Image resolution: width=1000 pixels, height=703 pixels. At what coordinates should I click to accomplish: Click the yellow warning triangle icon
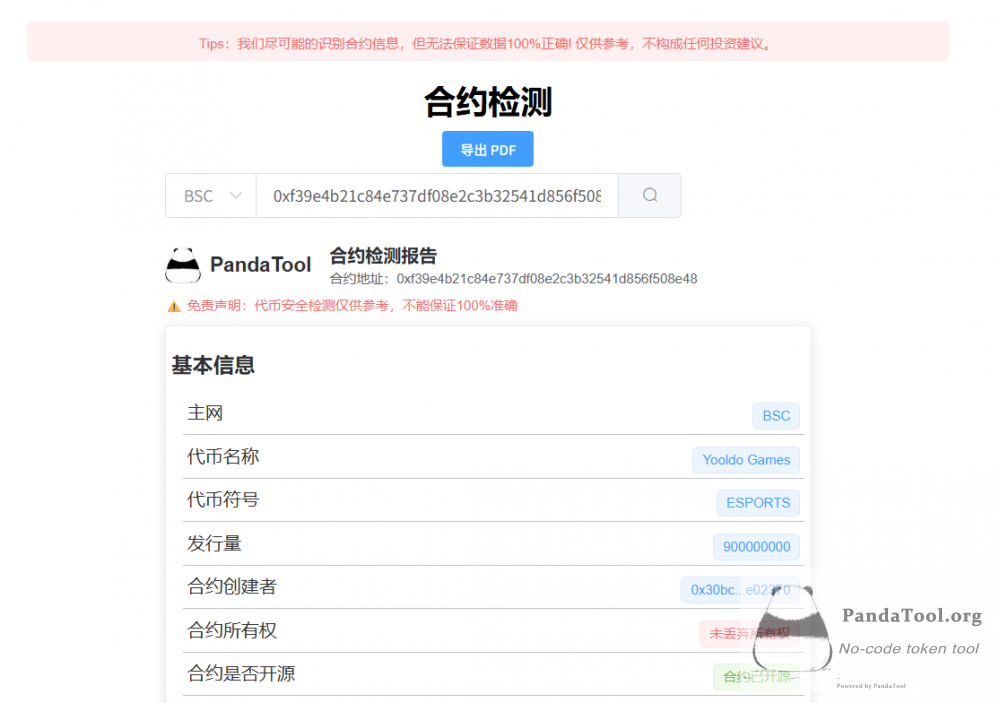(174, 306)
